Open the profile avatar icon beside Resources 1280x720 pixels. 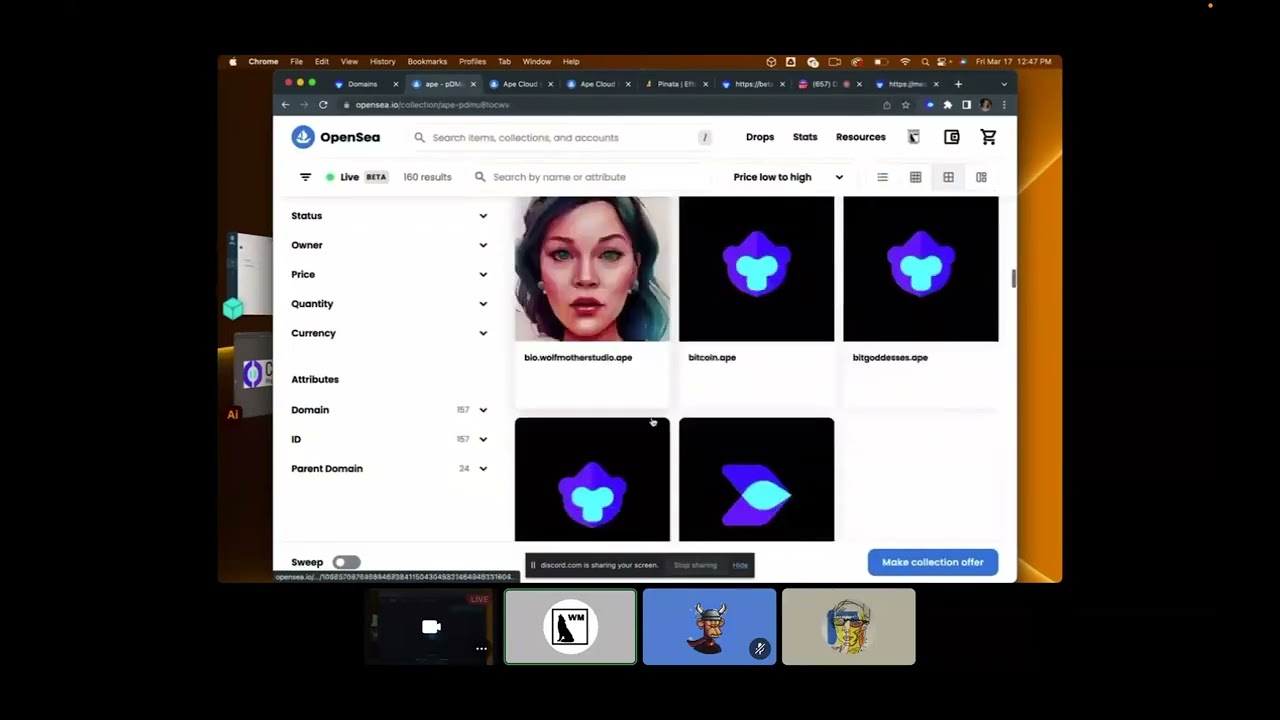coord(914,137)
